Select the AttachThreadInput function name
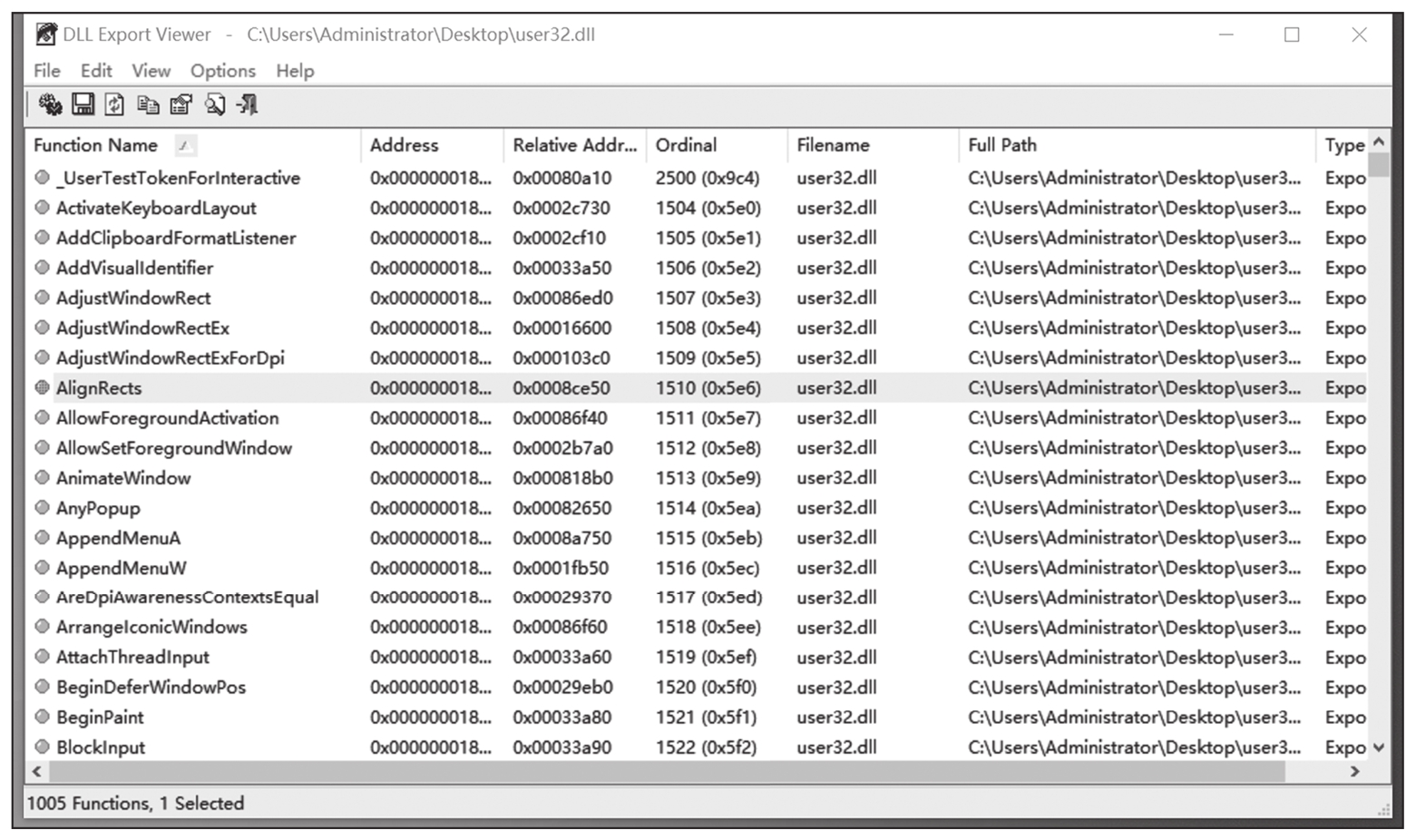 [132, 658]
